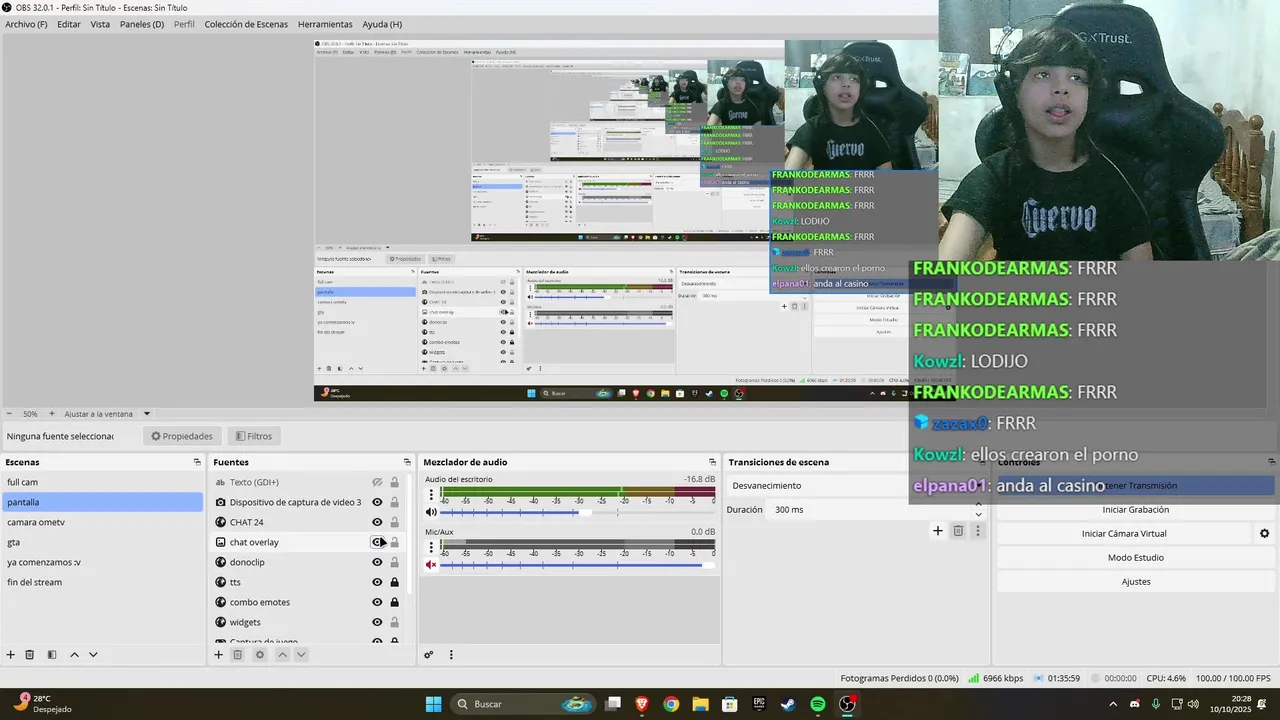
Task: Open Propiedades for source
Action: click(181, 436)
